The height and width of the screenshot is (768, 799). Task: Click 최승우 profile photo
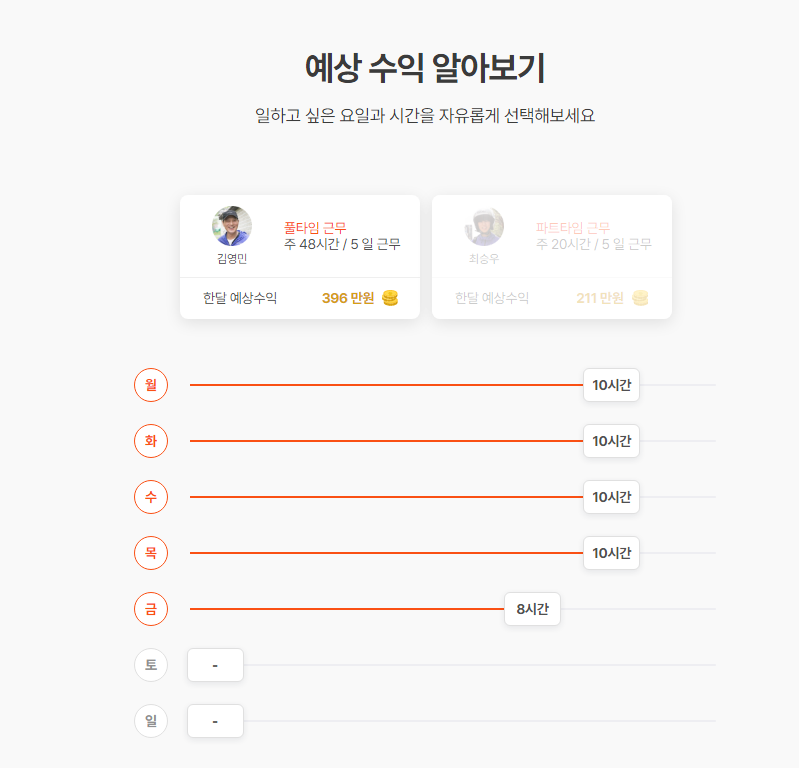[484, 226]
